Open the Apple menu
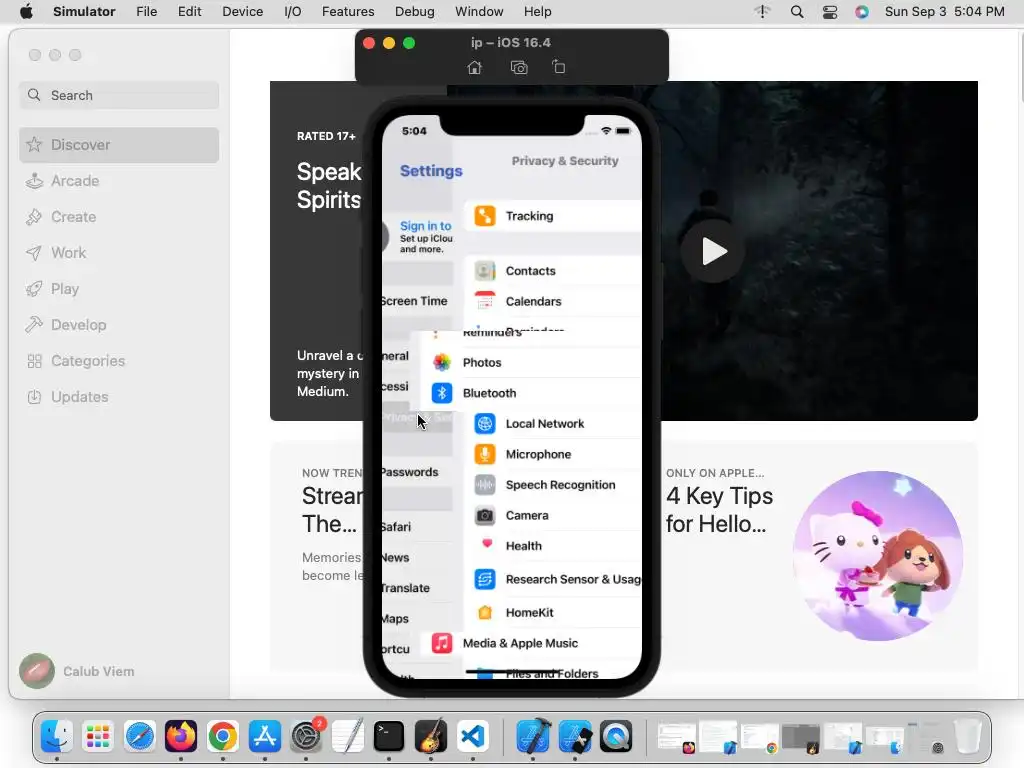This screenshot has width=1024, height=768. [x=26, y=12]
